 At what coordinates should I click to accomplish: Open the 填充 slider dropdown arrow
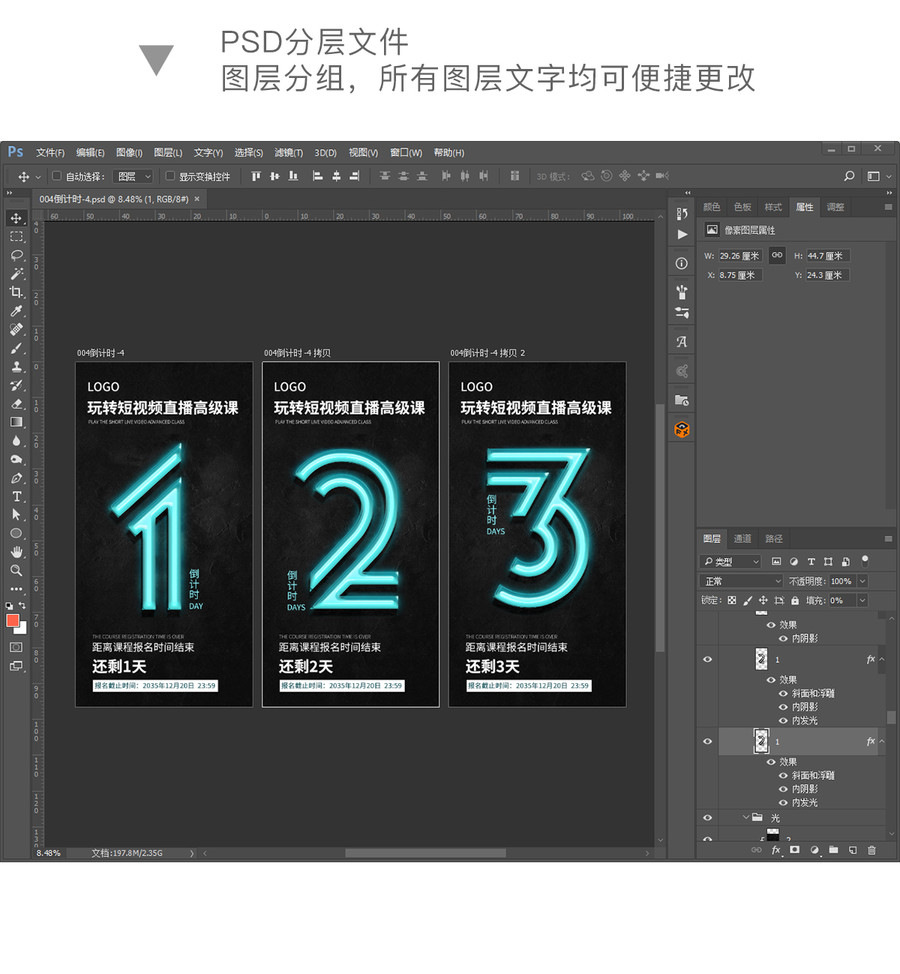coord(862,601)
